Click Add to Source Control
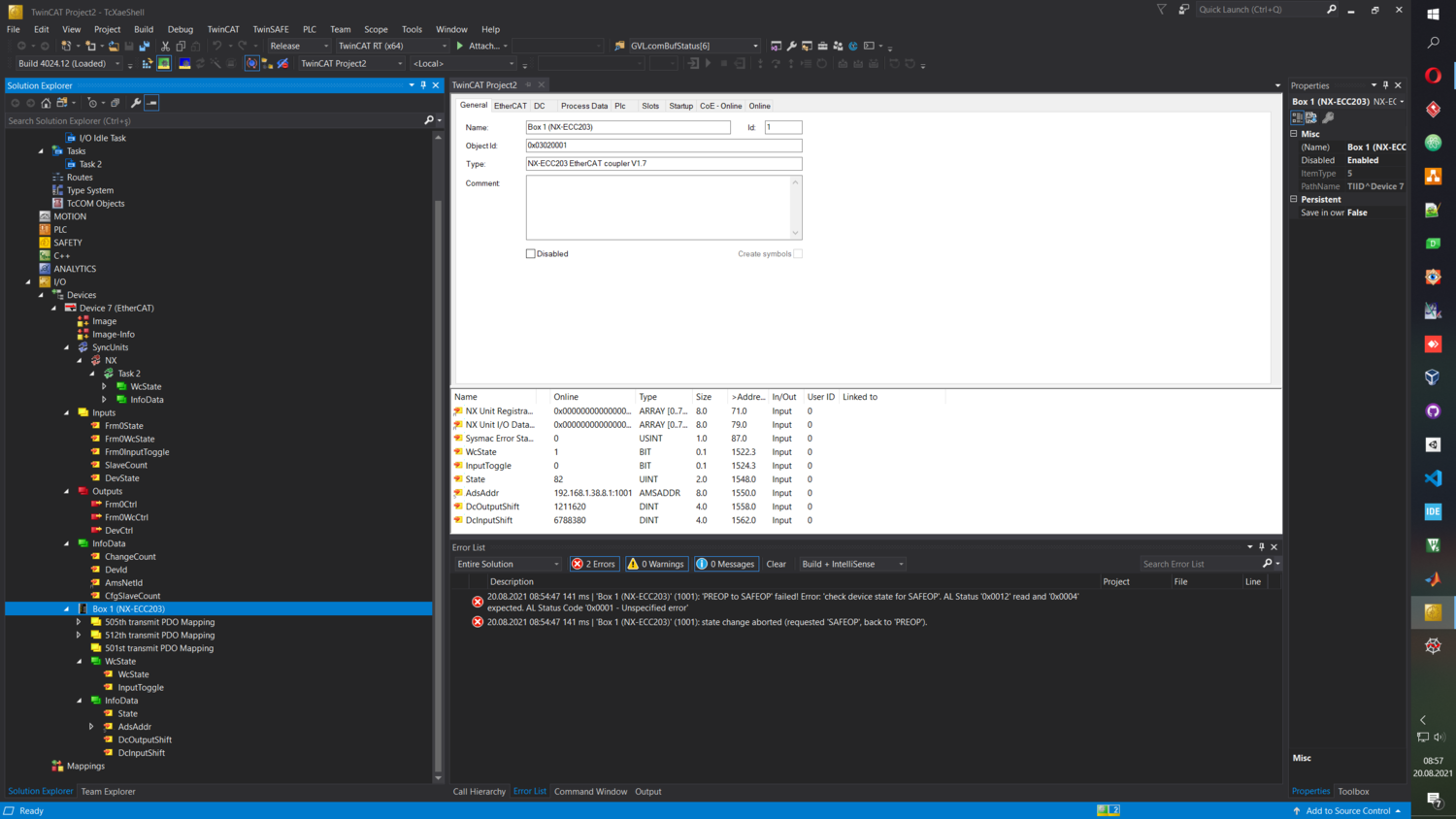The image size is (1456, 819). 1347,811
